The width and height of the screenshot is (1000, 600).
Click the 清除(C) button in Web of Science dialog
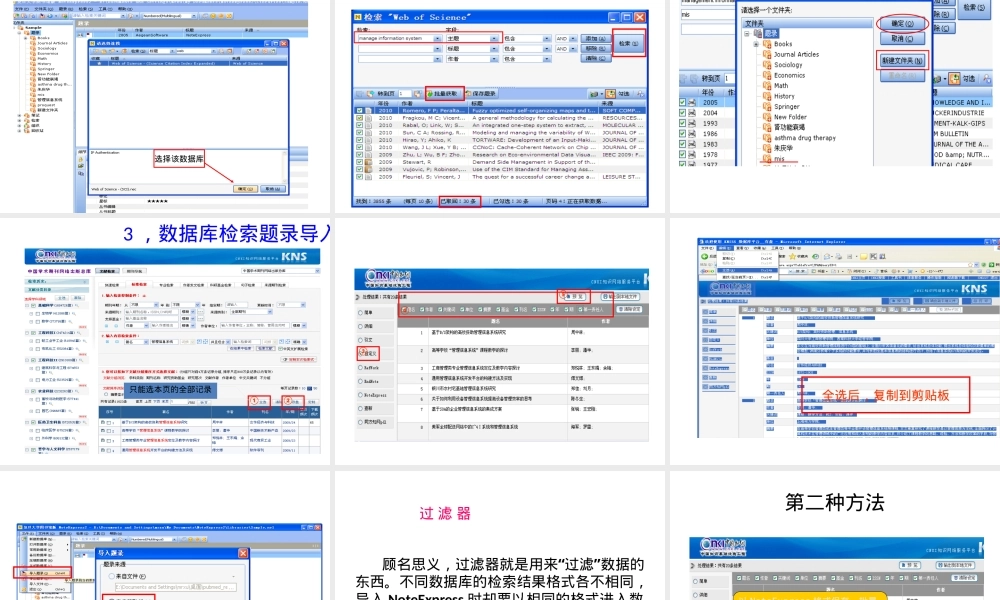click(x=595, y=58)
